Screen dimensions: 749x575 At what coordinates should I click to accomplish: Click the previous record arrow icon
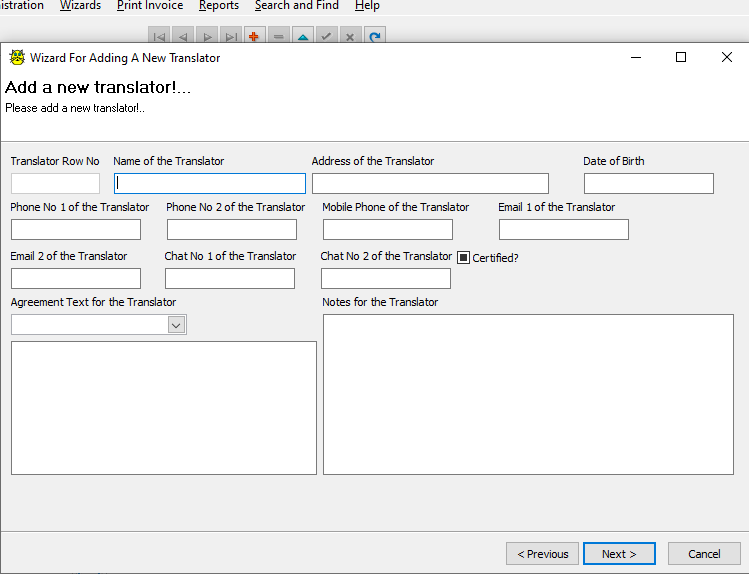183,36
